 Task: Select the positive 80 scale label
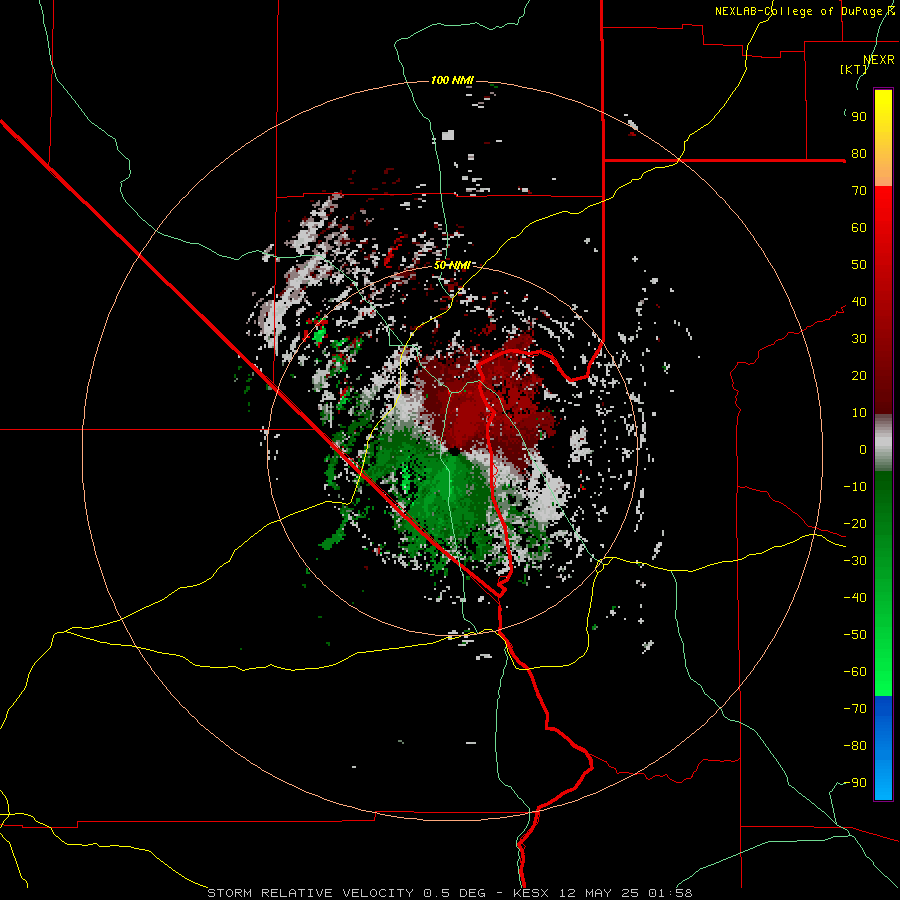[859, 154]
